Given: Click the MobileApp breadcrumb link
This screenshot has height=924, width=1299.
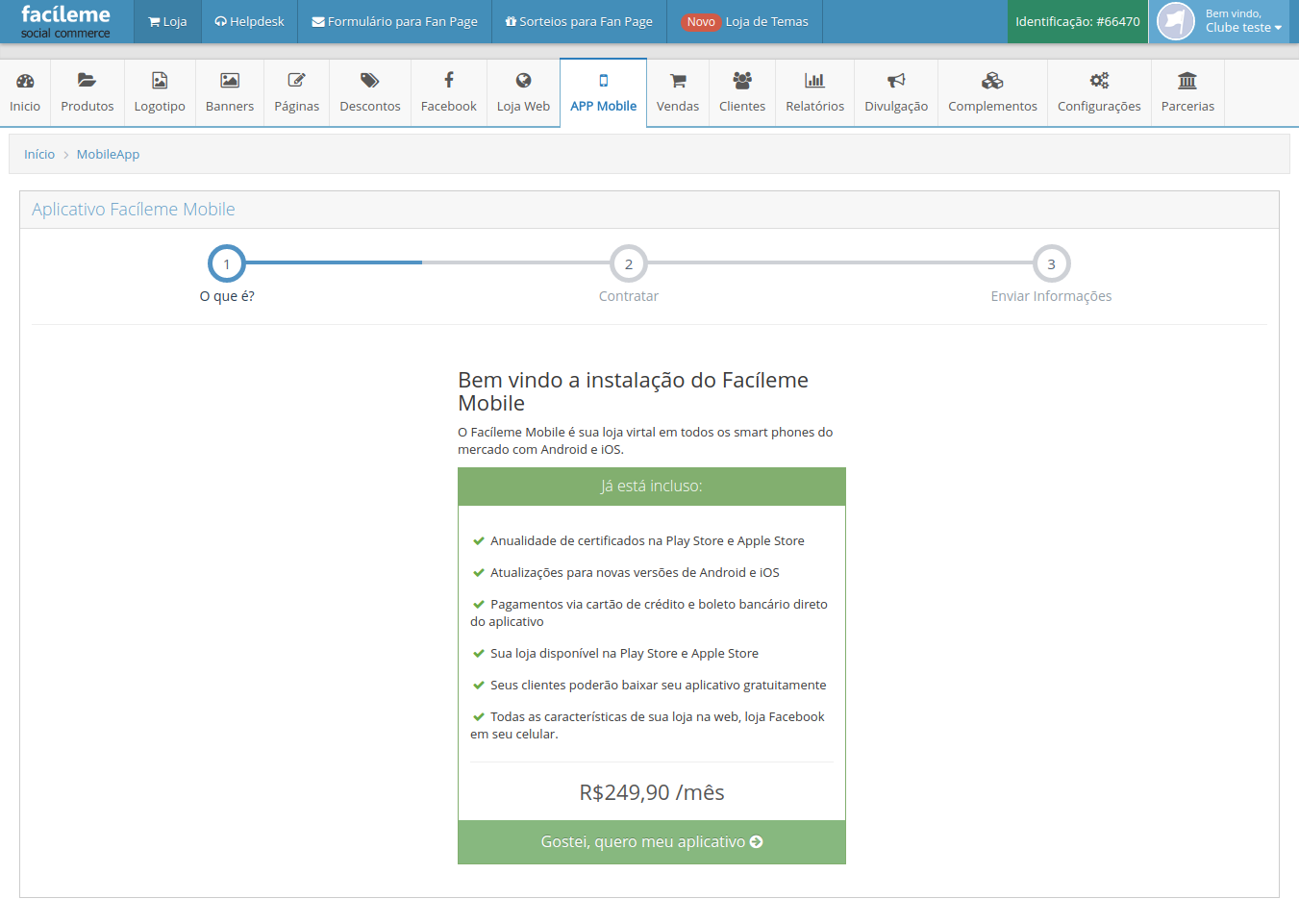Looking at the screenshot, I should click(108, 154).
